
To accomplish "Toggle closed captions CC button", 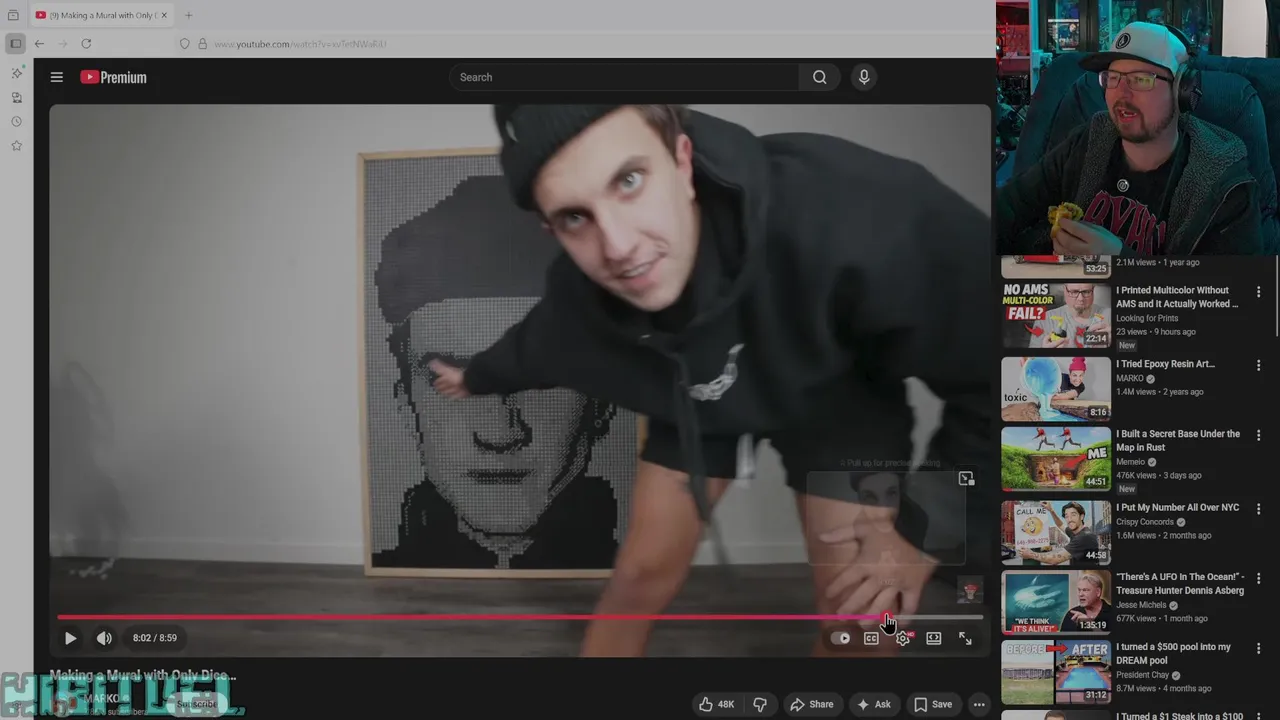I will 871,638.
